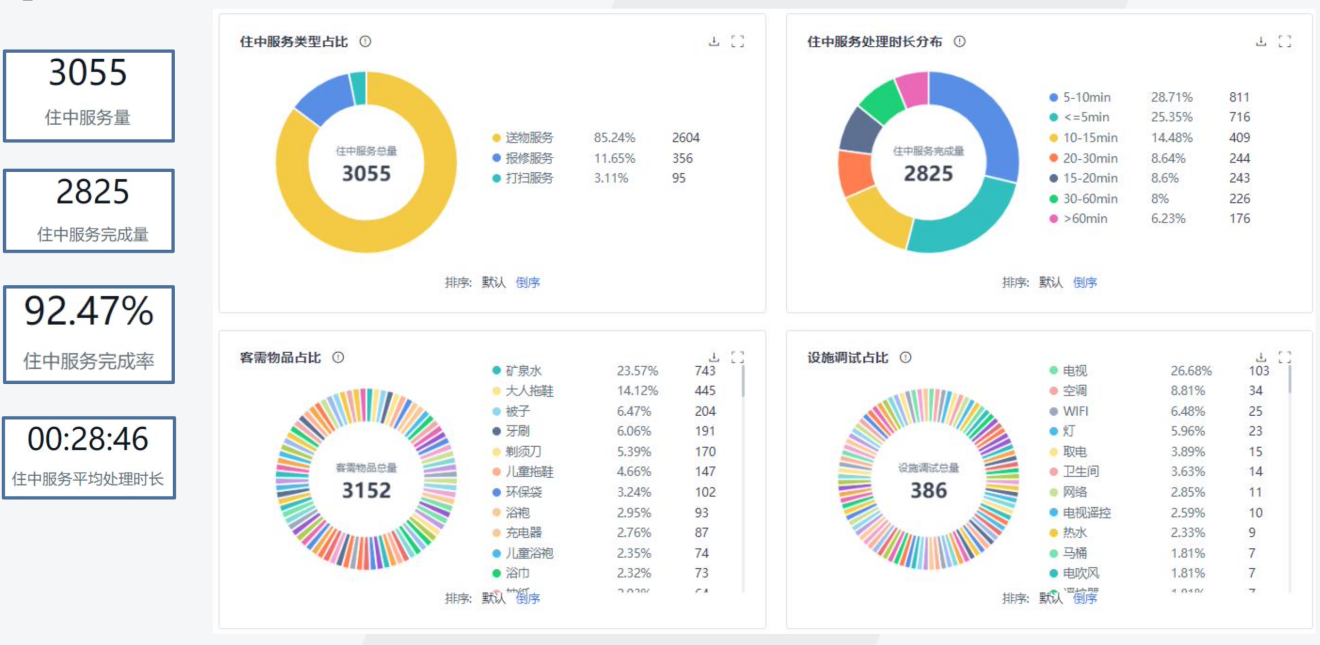Screen dimensions: 1320x645
Task: Expand 住中服务类型占比 chart to fullscreen
Action: [x=738, y=42]
